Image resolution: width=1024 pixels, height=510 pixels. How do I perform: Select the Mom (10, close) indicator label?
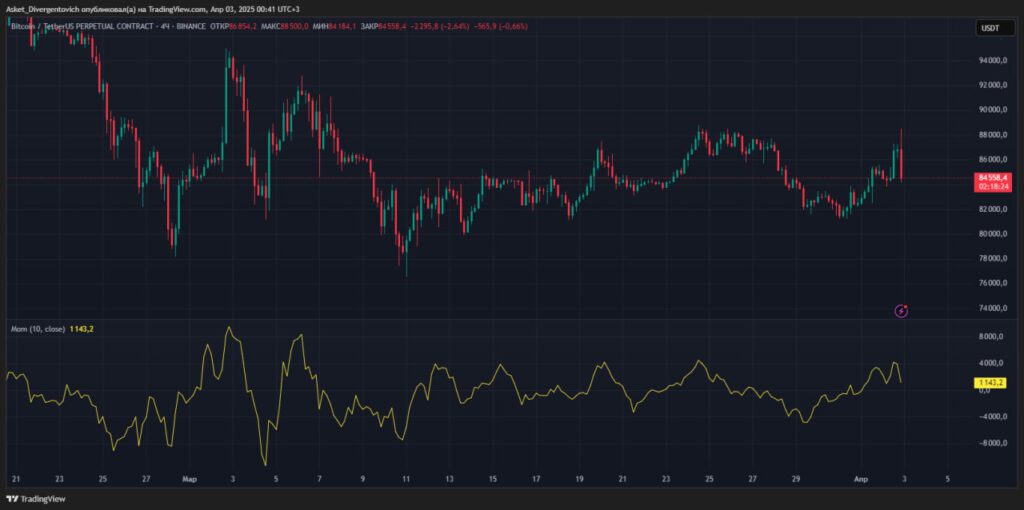pyautogui.click(x=36, y=329)
